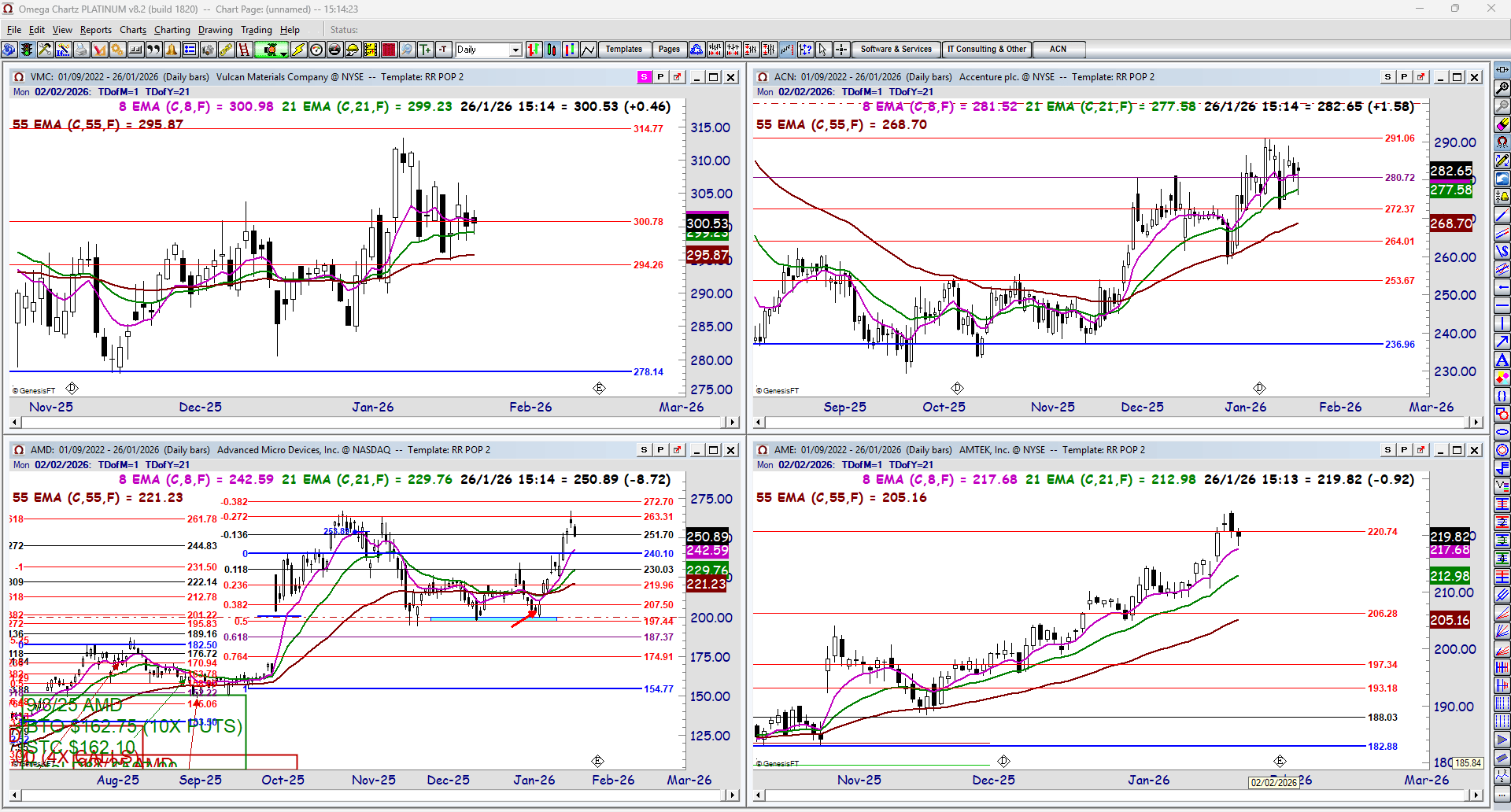
Task: Open the Help menu
Action: click(x=290, y=30)
